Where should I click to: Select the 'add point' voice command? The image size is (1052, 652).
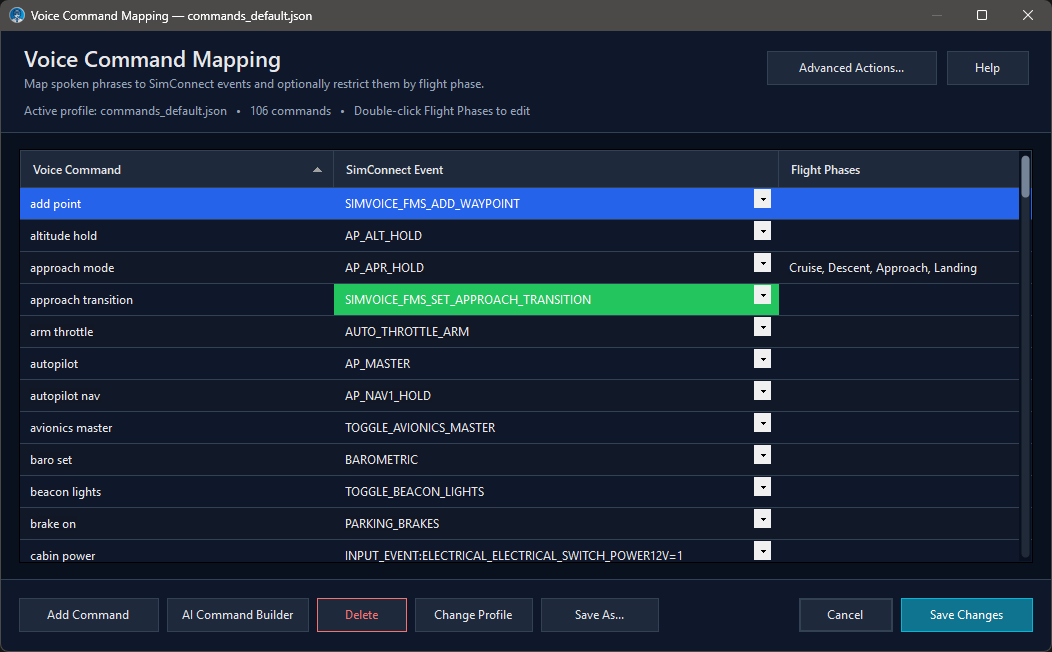tap(177, 204)
